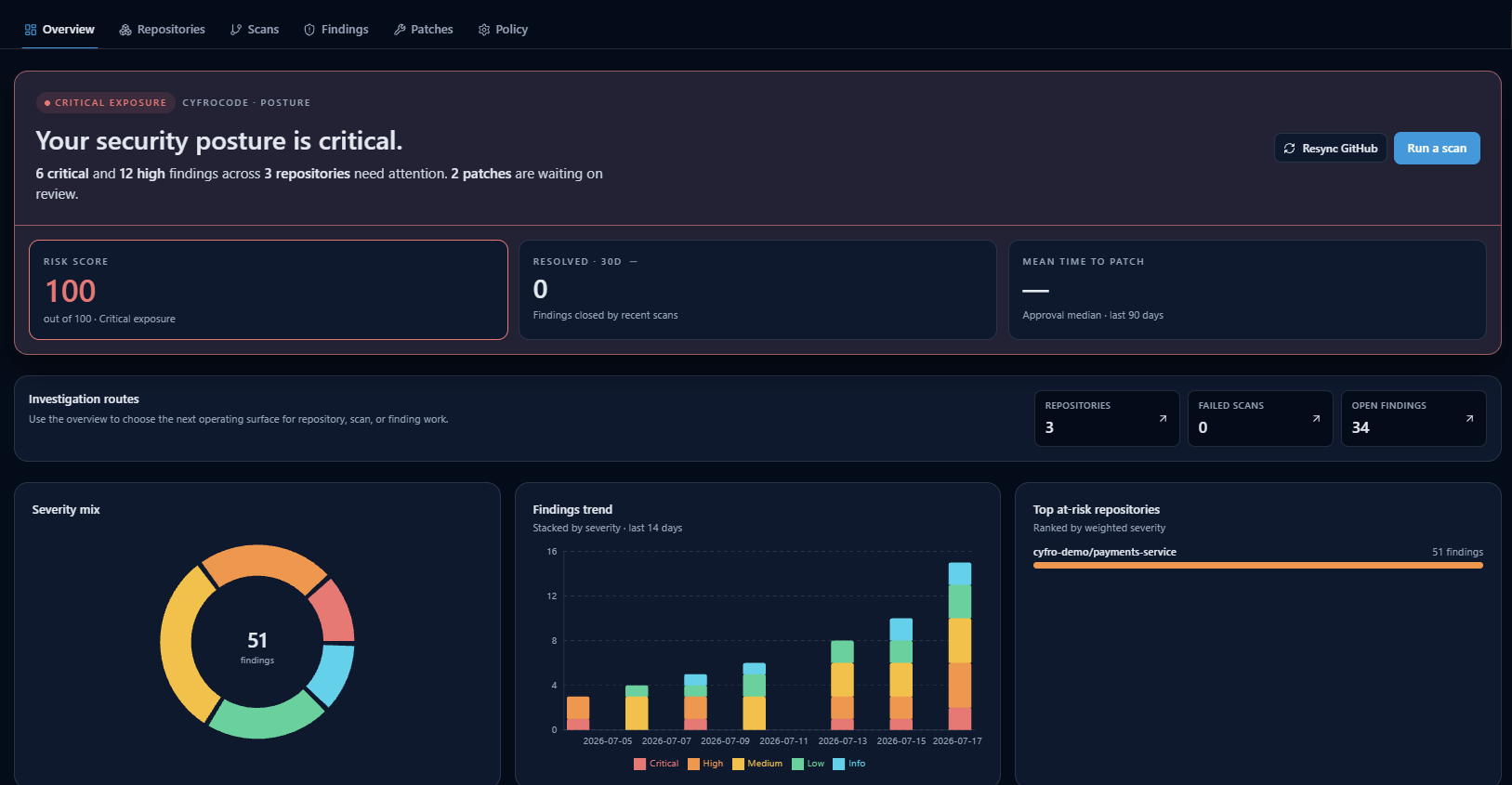Click the arrow icon on Open Findings card

[1469, 419]
